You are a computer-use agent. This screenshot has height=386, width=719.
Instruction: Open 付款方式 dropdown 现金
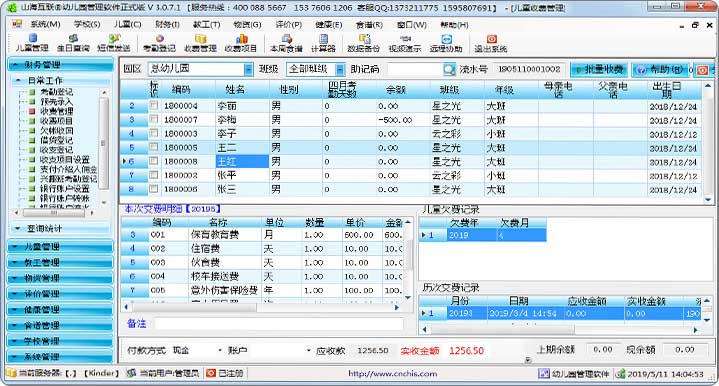point(220,350)
